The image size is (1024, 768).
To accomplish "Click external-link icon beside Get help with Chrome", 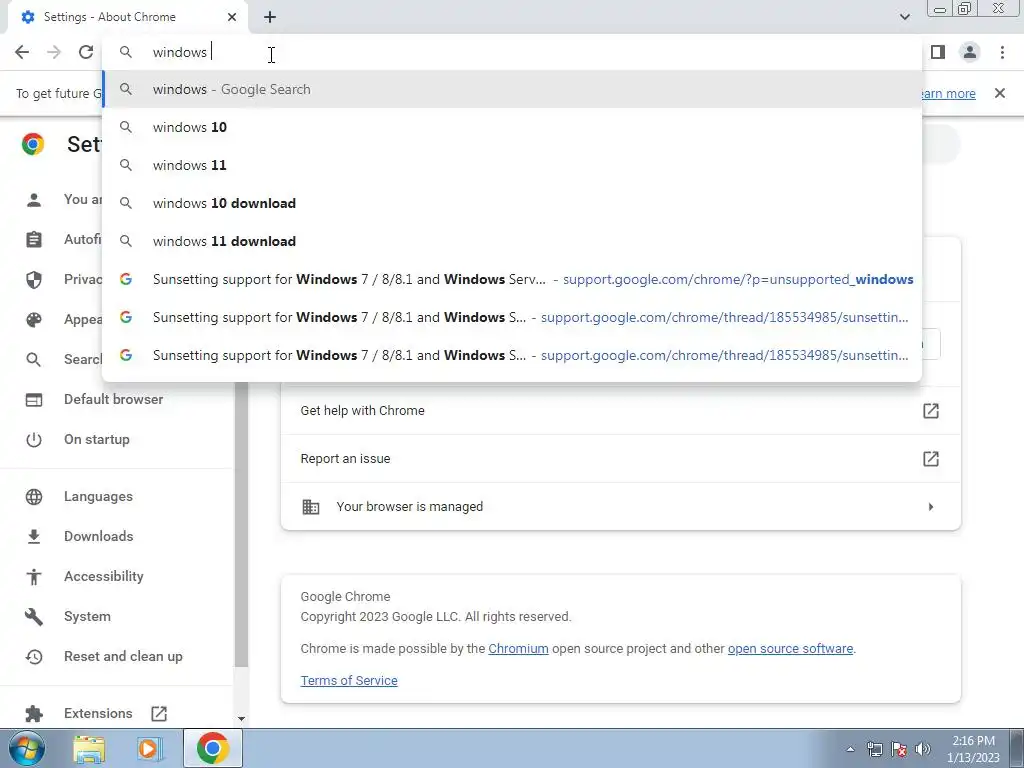I will (x=931, y=411).
